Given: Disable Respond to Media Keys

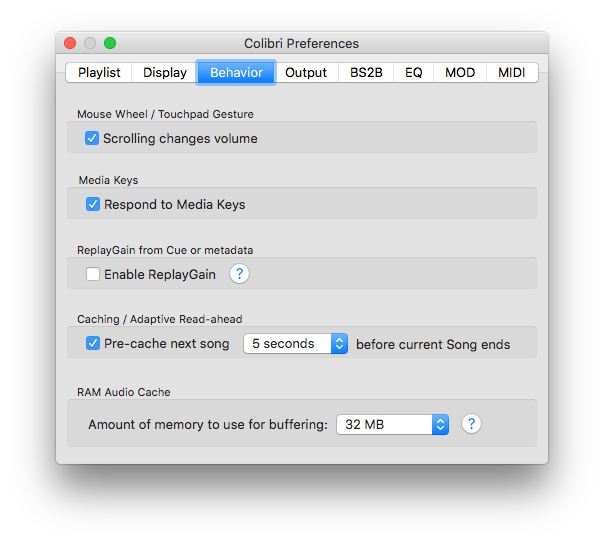Looking at the screenshot, I should (93, 204).
